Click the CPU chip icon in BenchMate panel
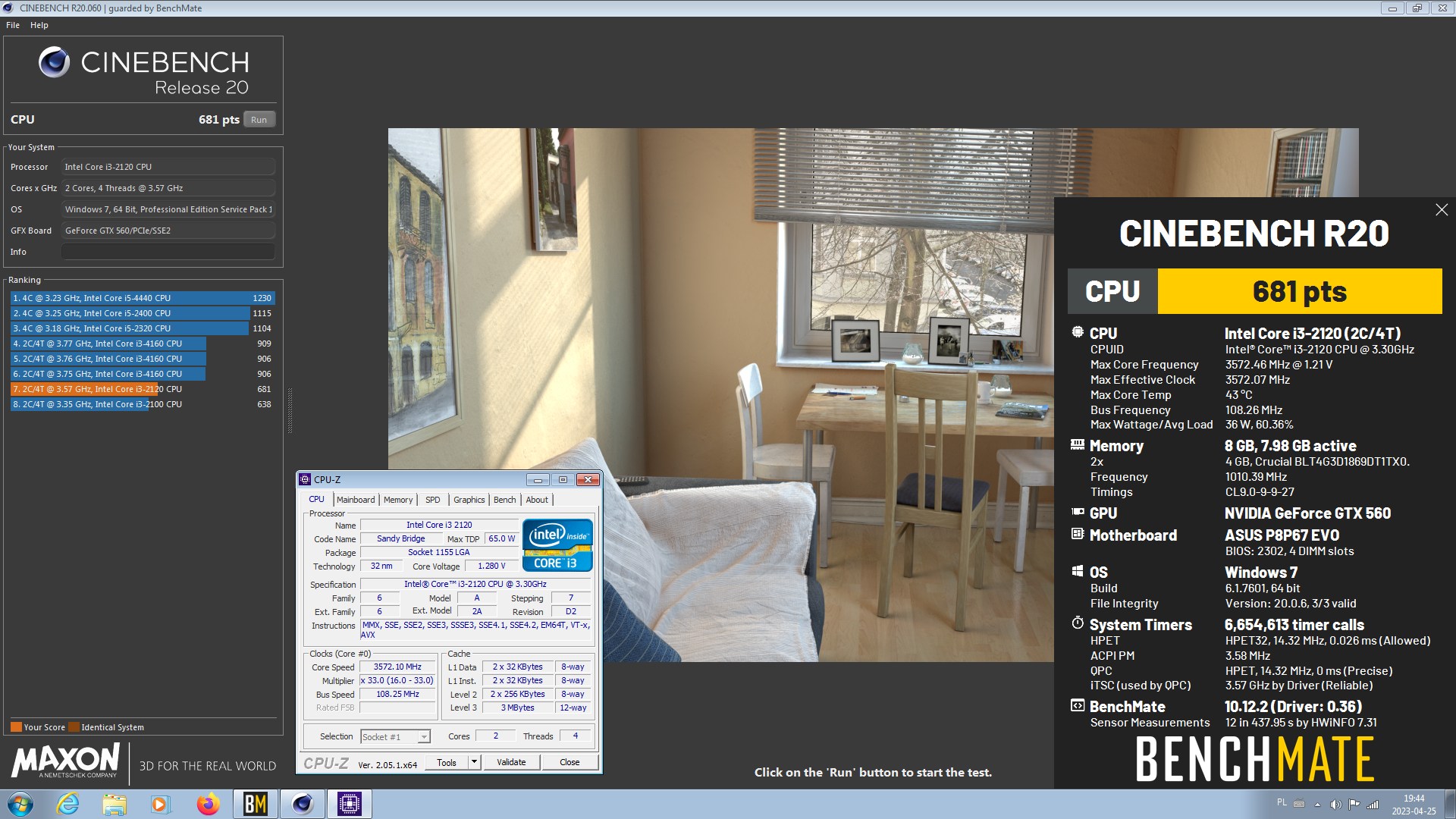Screen dimensions: 1456x819 pos(1078,332)
